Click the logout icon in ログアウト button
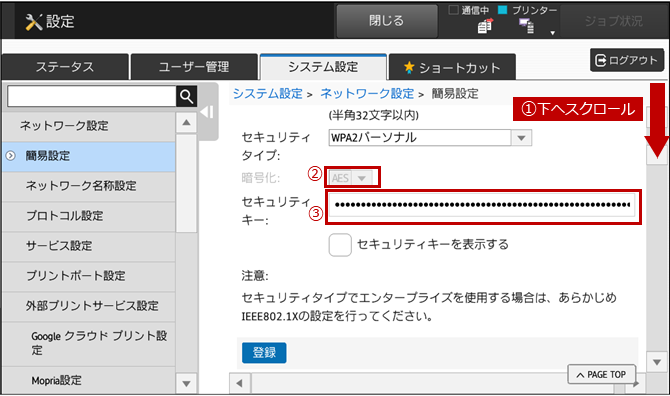The image size is (670, 396). pos(600,60)
